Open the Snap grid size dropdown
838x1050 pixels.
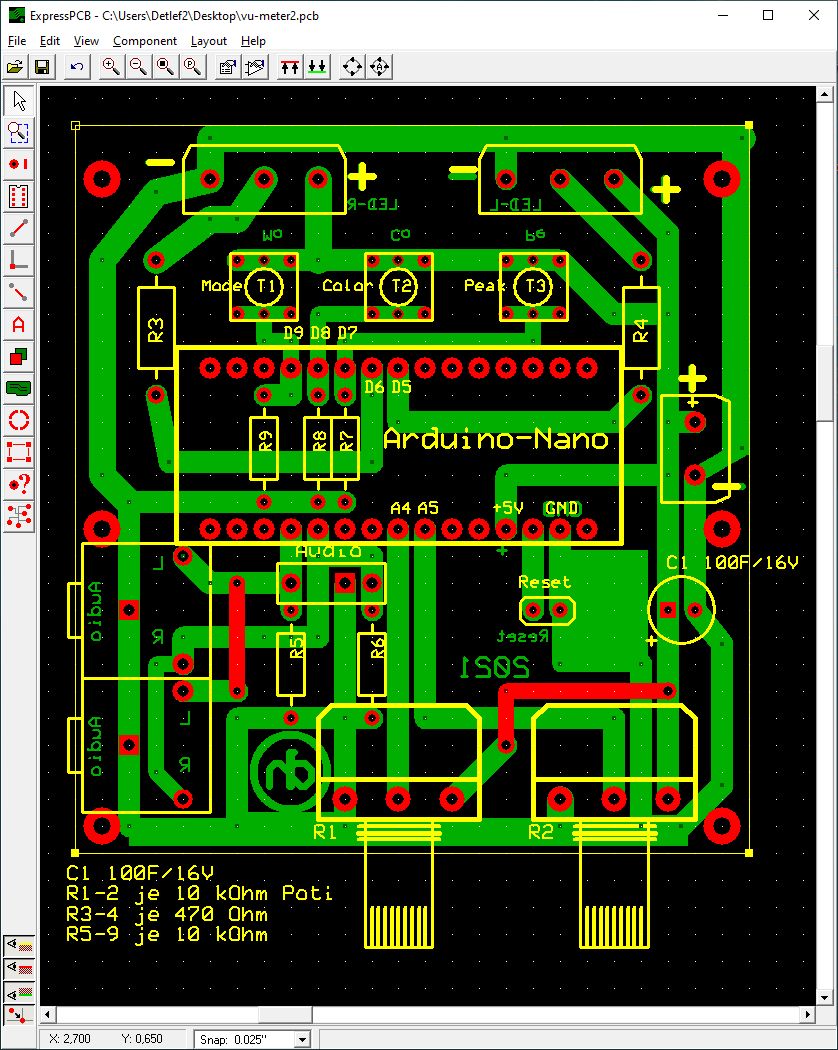300,1039
